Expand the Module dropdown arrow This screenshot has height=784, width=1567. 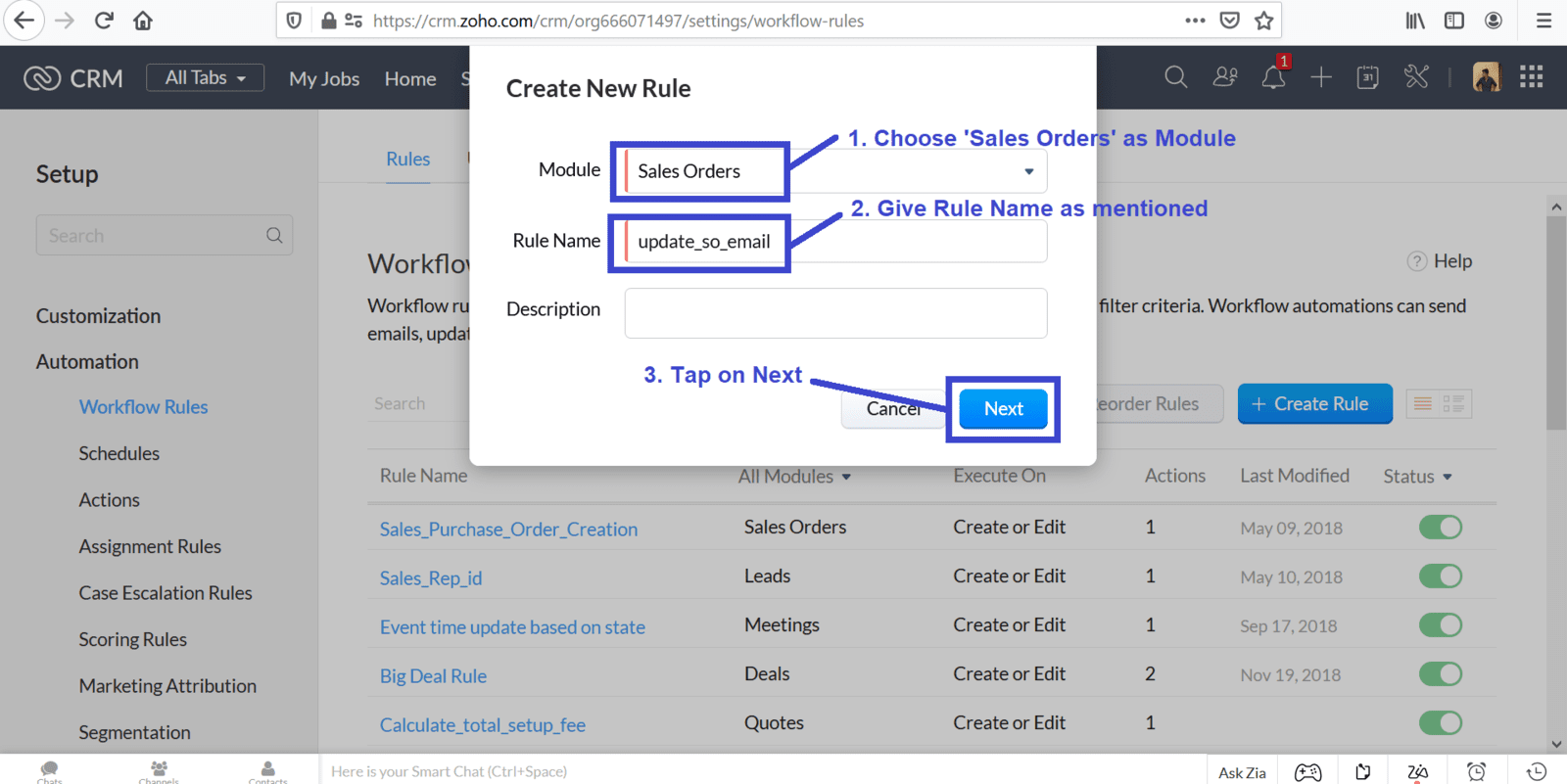[x=1028, y=171]
